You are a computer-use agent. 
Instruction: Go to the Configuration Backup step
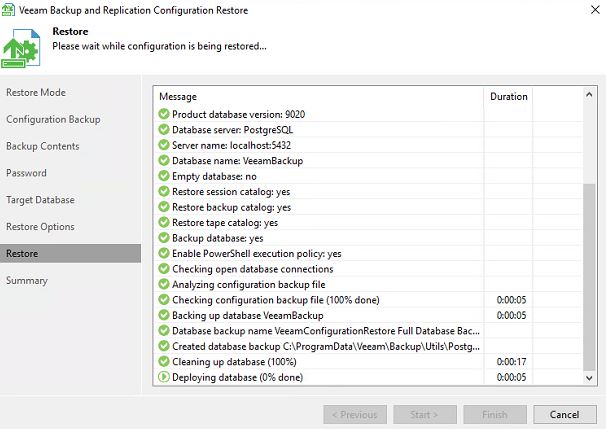point(53,120)
